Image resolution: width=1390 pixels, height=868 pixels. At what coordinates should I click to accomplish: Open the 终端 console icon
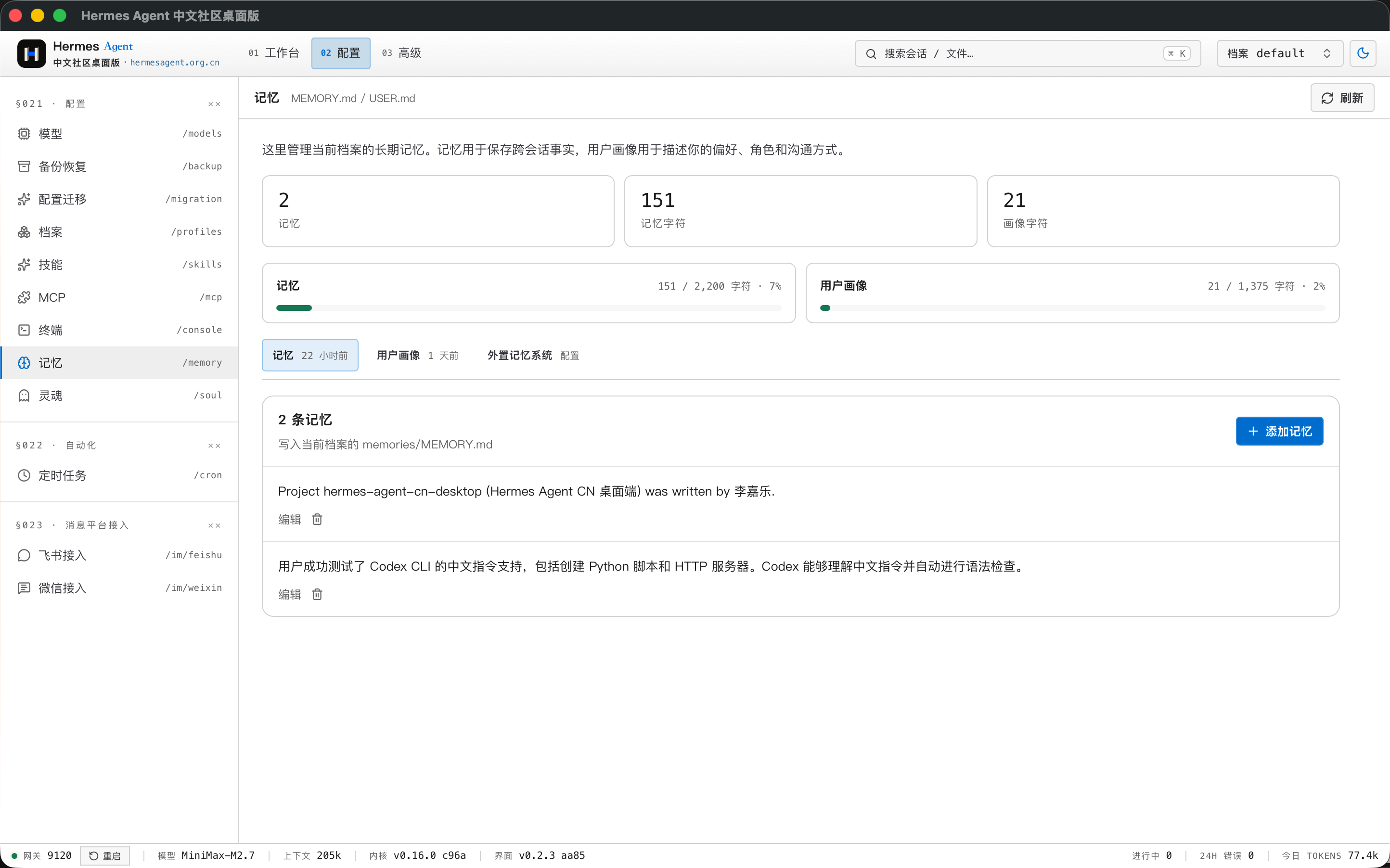(x=24, y=330)
